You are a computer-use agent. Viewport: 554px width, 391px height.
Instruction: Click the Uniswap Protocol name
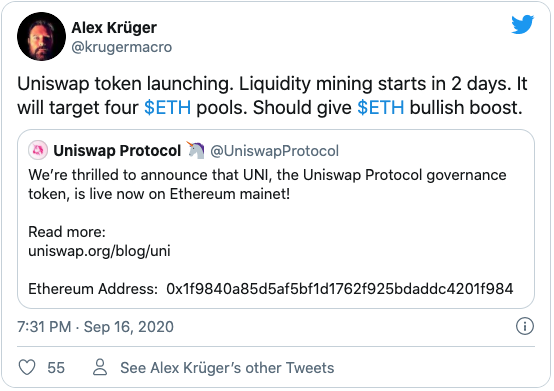tap(117, 150)
